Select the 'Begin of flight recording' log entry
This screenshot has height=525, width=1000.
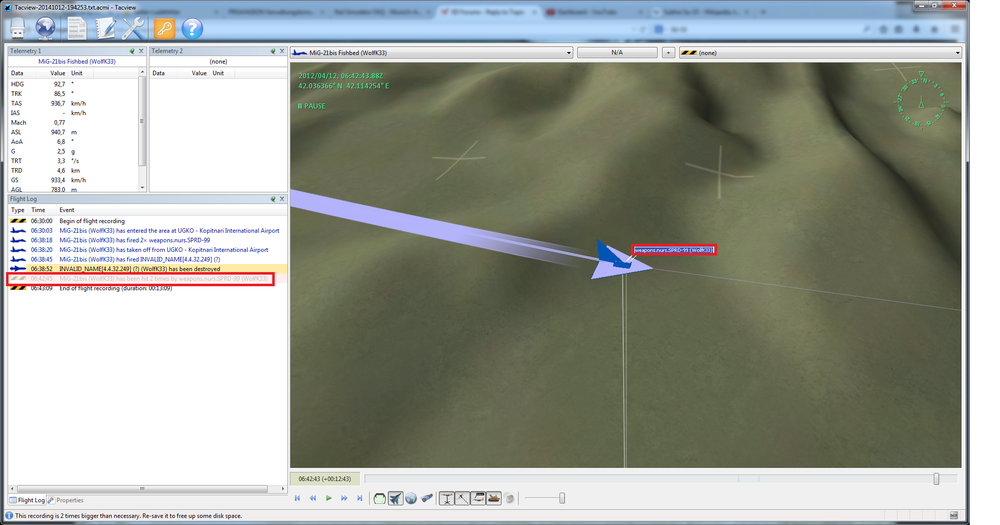click(x=147, y=221)
